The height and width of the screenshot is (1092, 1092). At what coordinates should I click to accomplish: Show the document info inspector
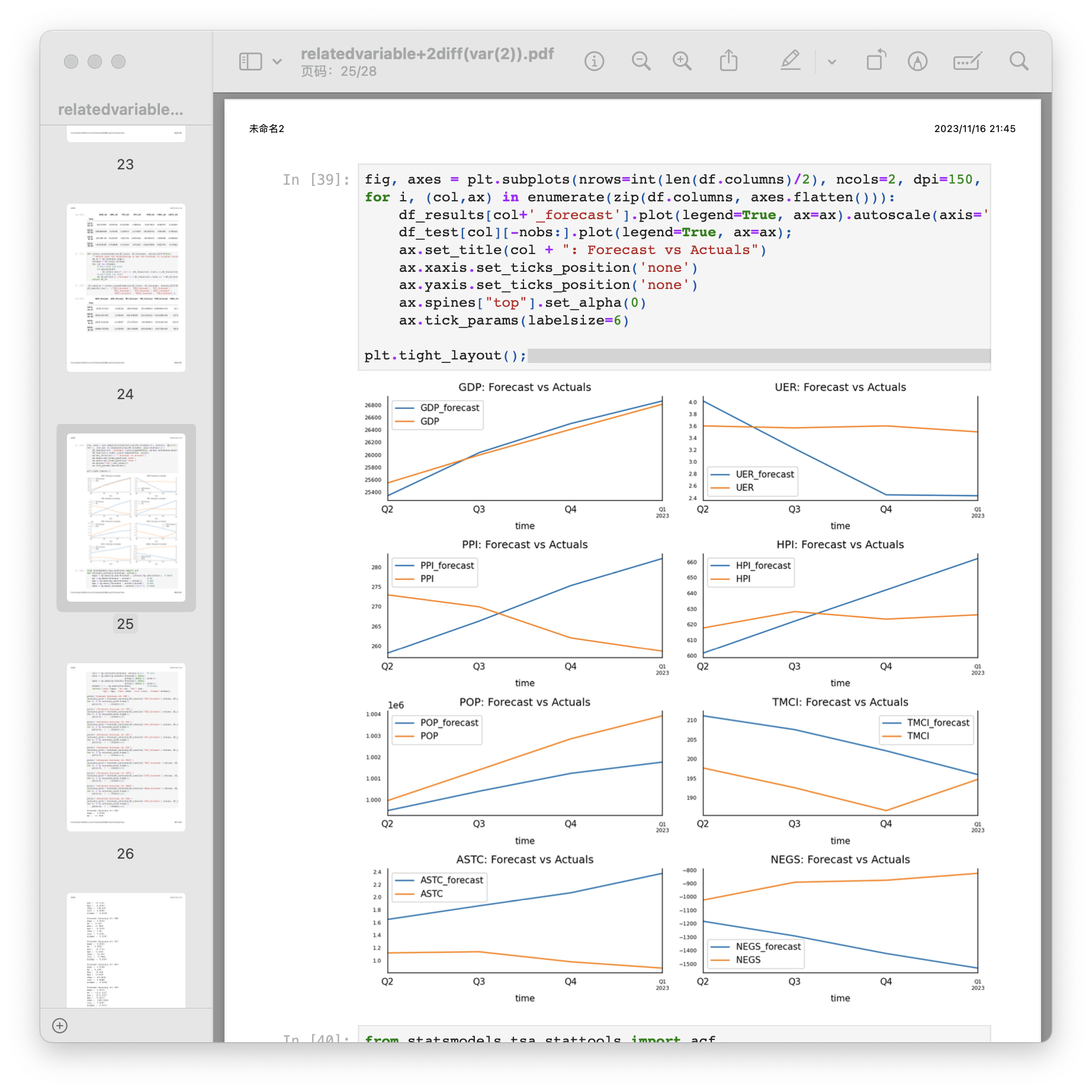(594, 62)
